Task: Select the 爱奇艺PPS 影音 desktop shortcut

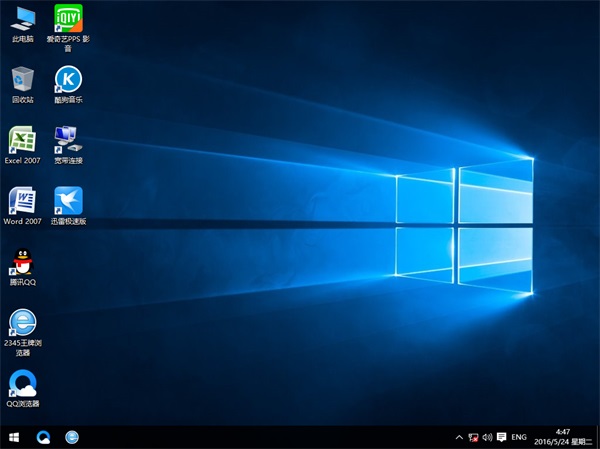Action: (x=68, y=19)
